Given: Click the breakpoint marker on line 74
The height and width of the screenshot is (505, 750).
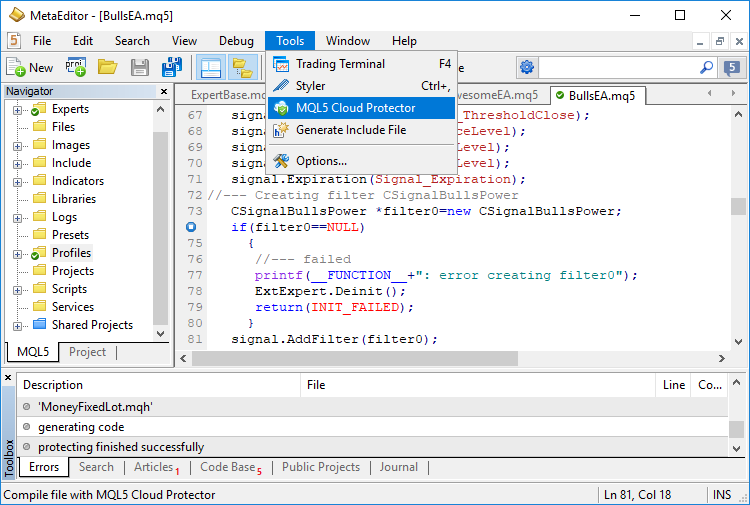Looking at the screenshot, I should pyautogui.click(x=191, y=227).
